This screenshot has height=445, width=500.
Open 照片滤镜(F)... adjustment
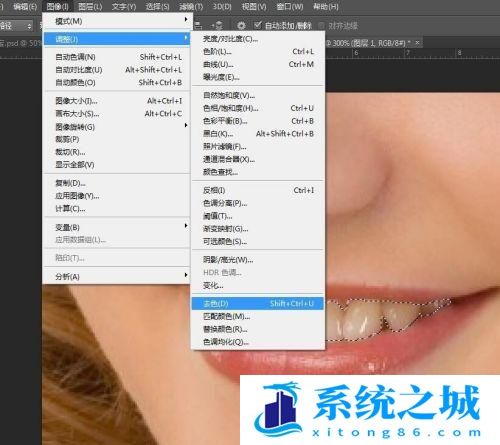(x=258, y=146)
